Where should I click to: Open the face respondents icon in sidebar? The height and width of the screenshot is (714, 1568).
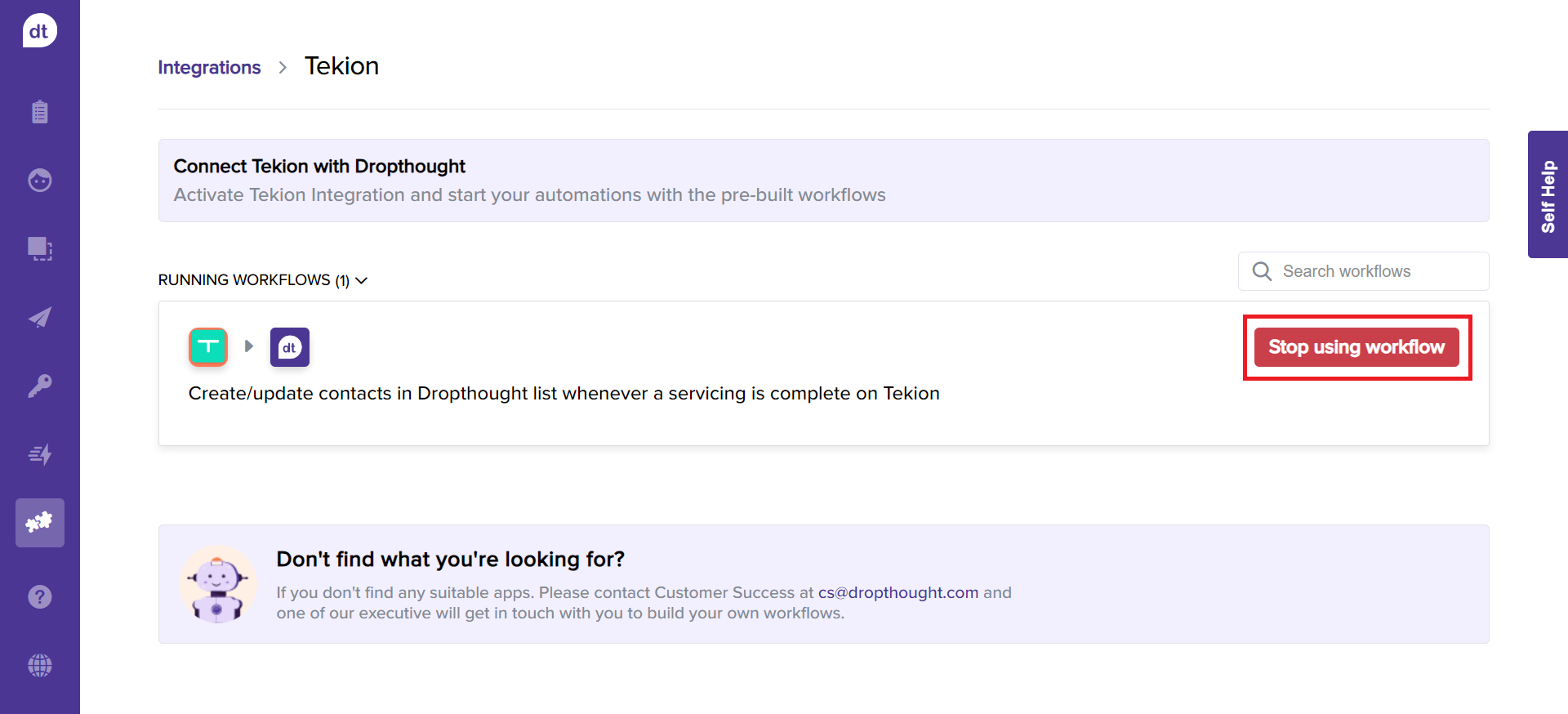(x=39, y=180)
